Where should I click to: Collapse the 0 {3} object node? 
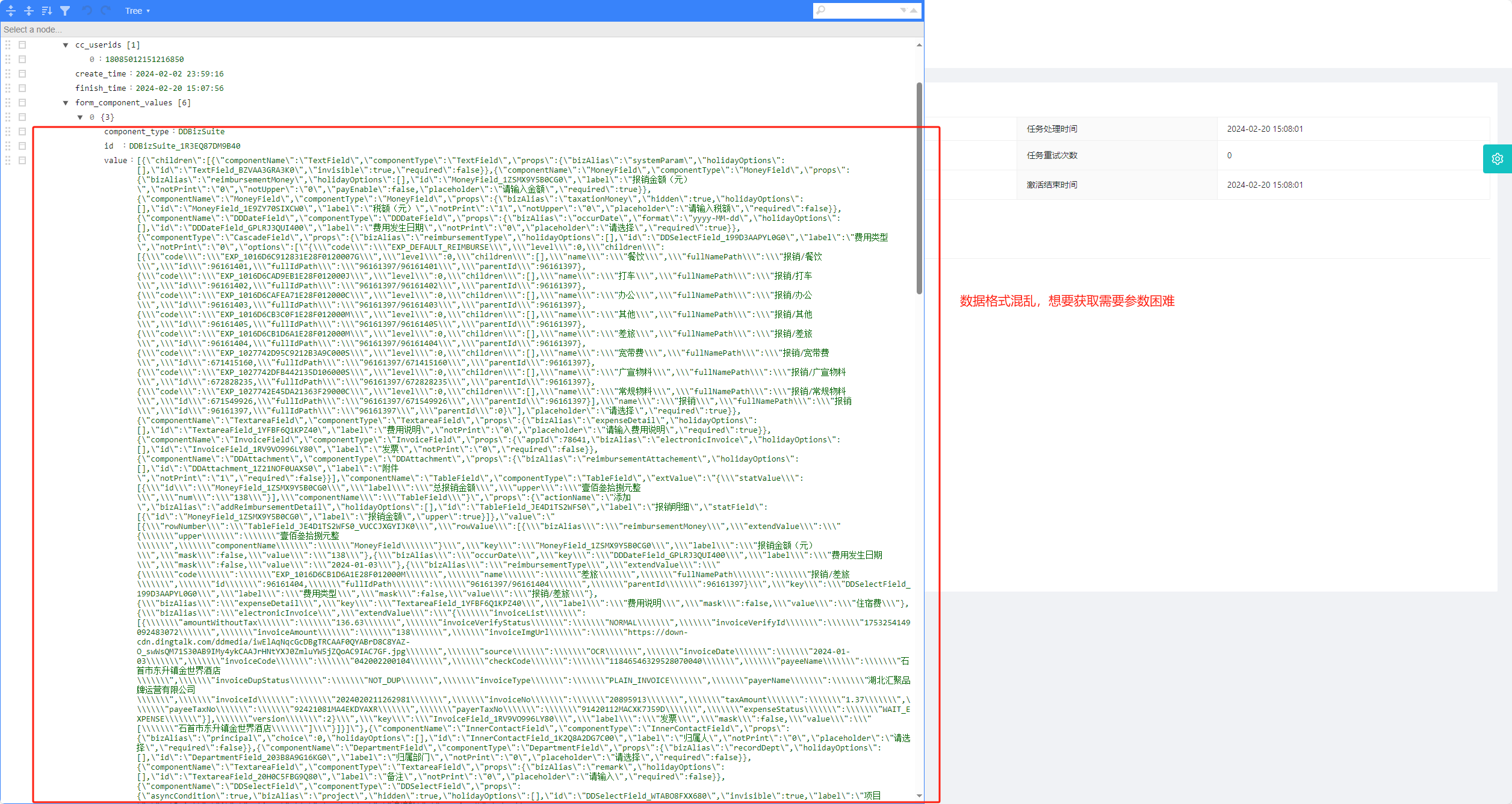(80, 117)
